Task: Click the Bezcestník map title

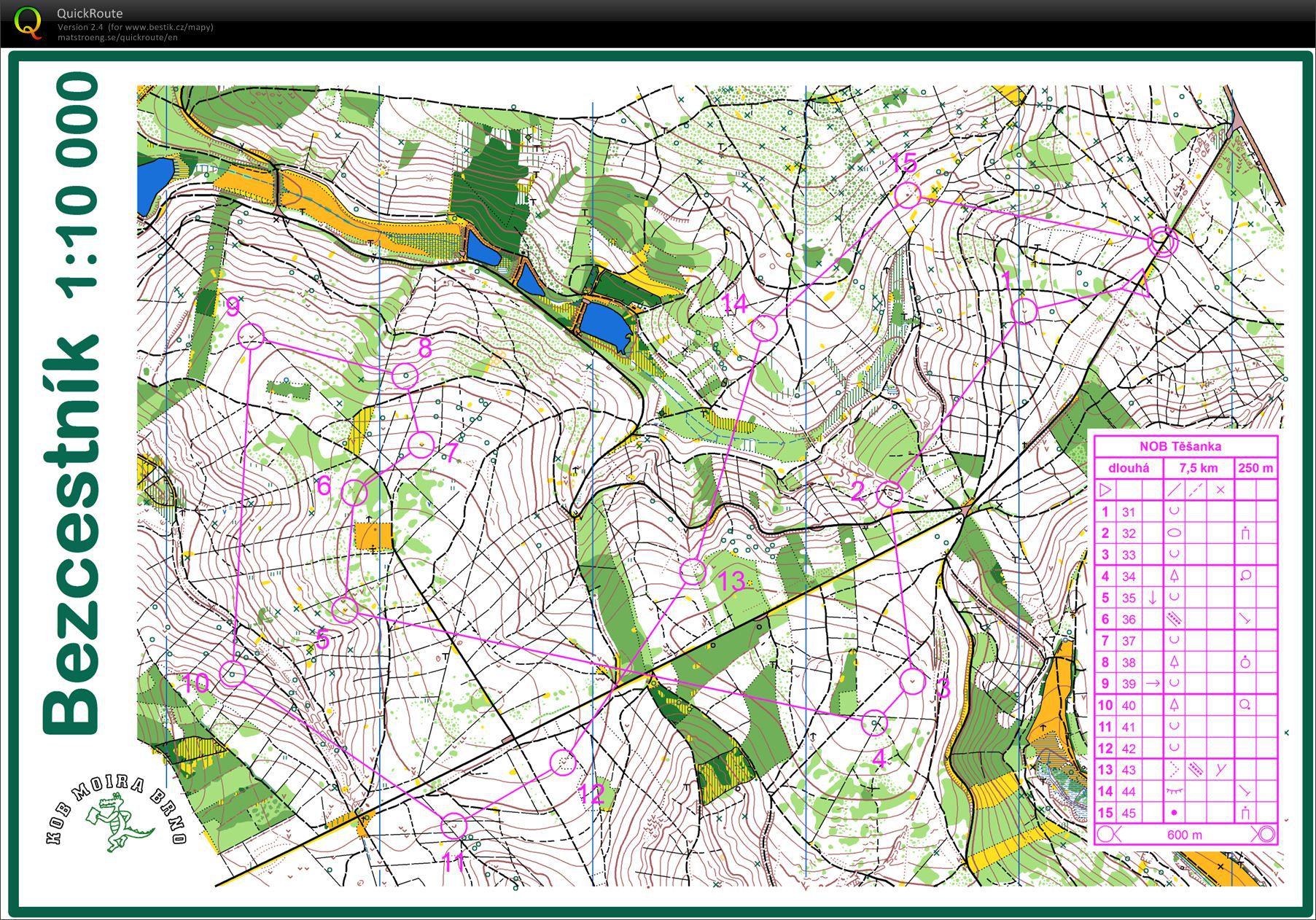Action: pyautogui.click(x=71, y=536)
